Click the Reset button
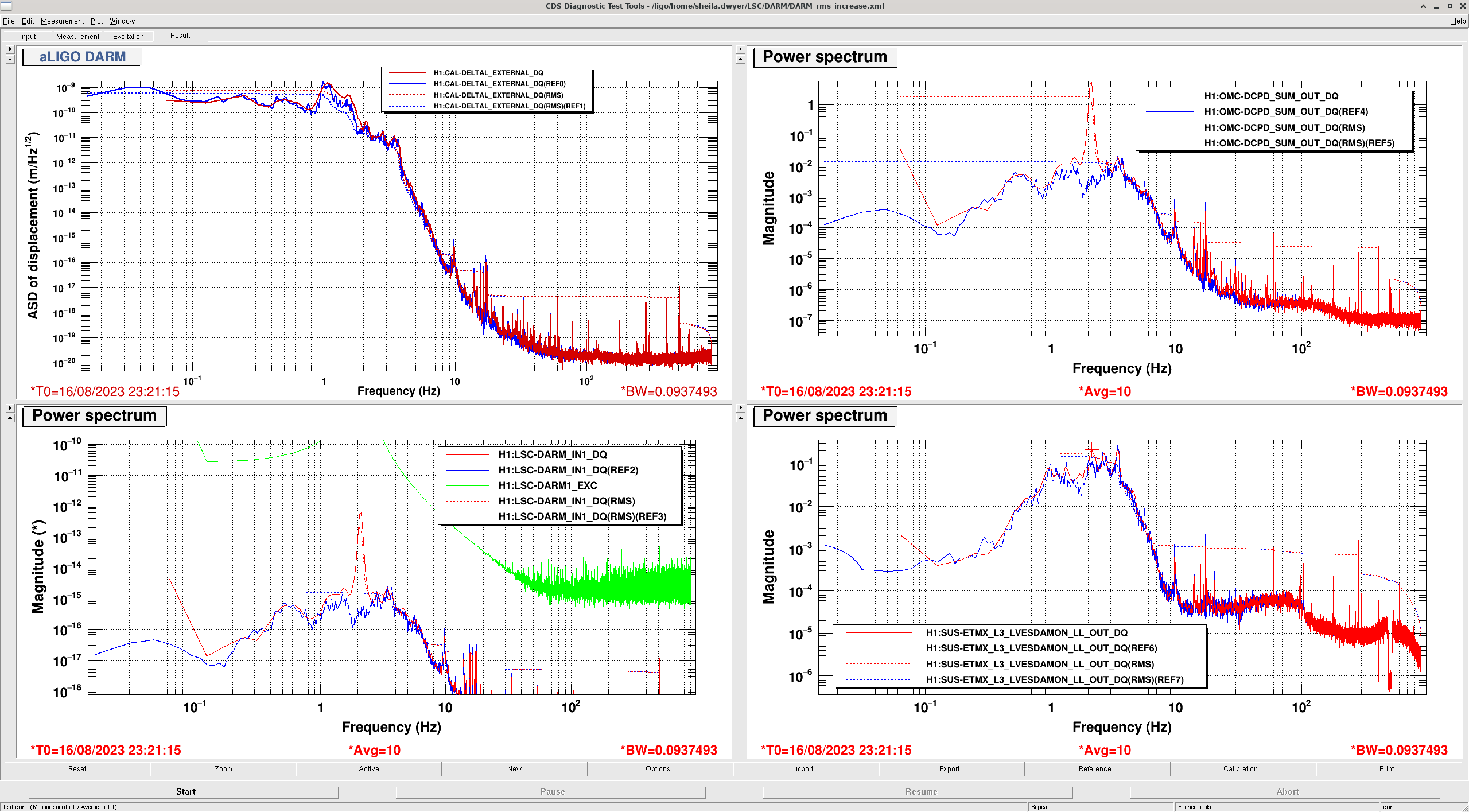 pos(77,769)
